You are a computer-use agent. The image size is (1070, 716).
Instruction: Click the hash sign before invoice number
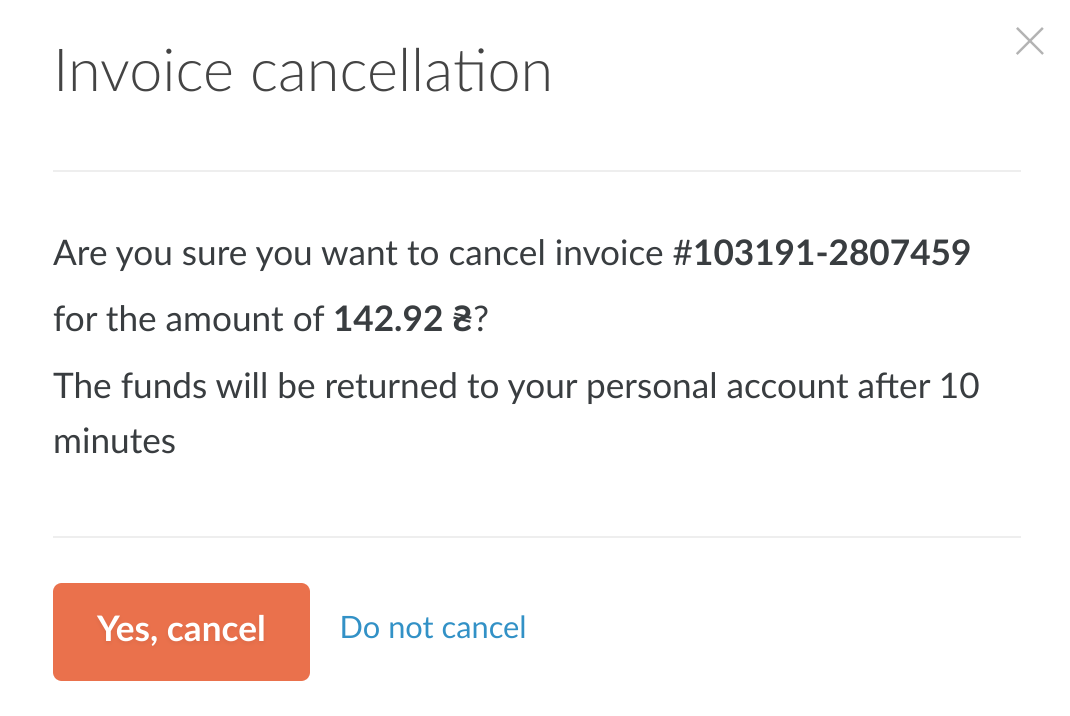684,254
